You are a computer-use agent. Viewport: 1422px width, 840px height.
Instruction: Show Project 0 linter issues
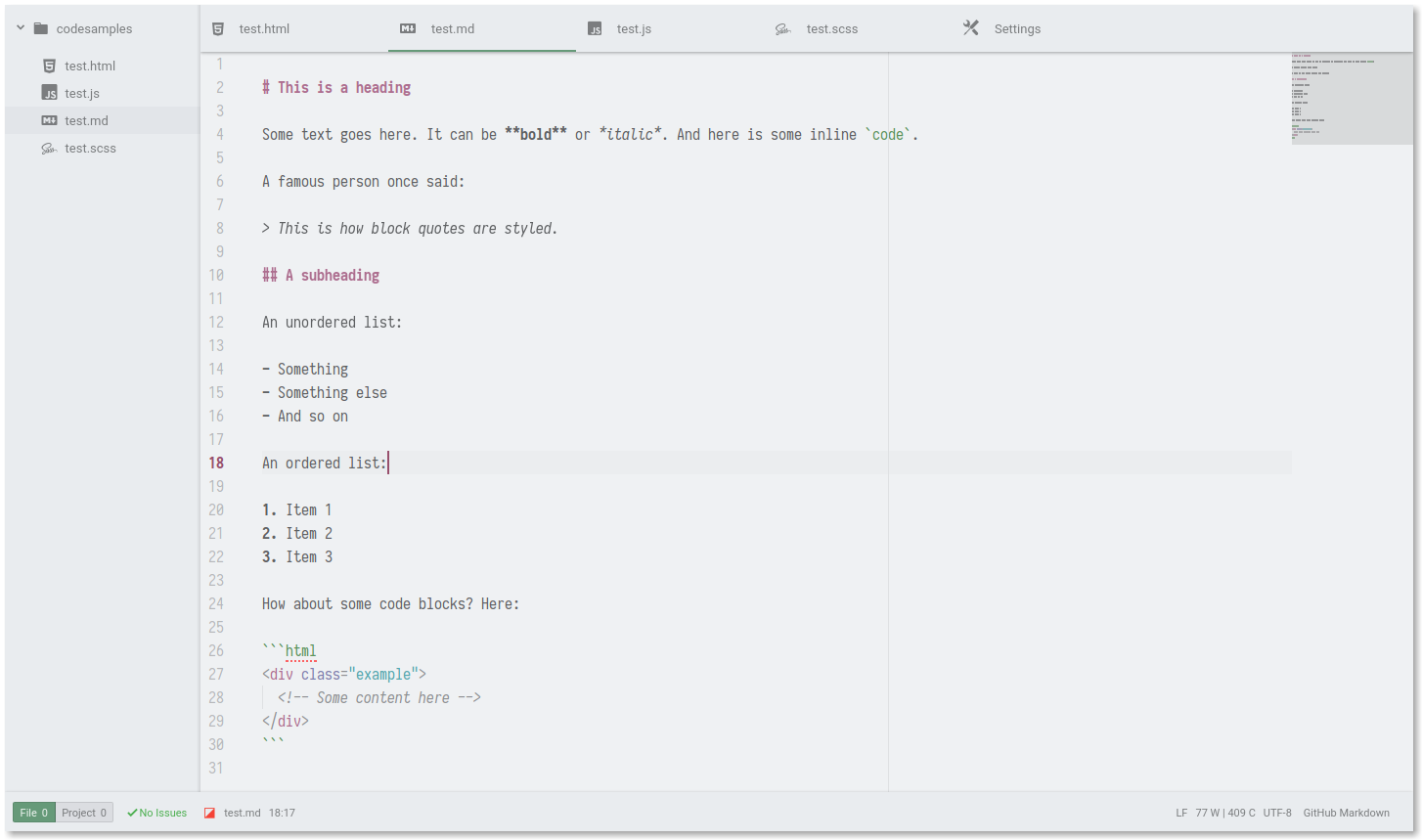pyautogui.click(x=84, y=813)
